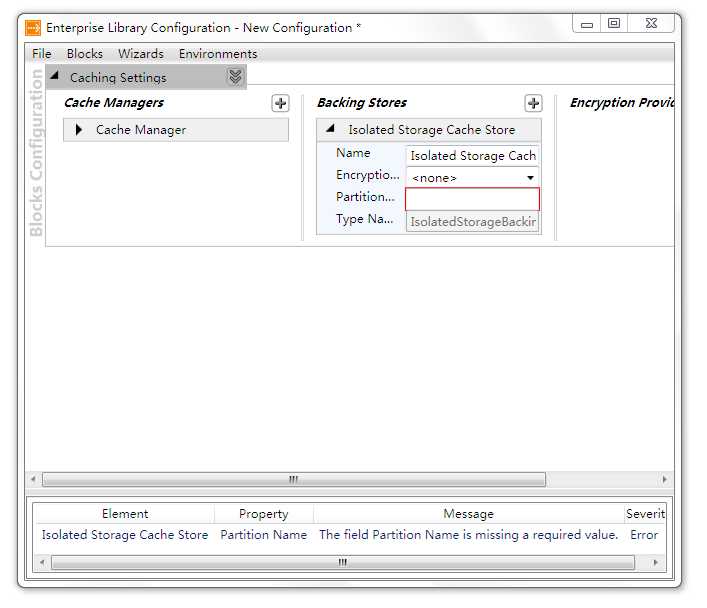Click the application icon in title bar

(x=33, y=28)
